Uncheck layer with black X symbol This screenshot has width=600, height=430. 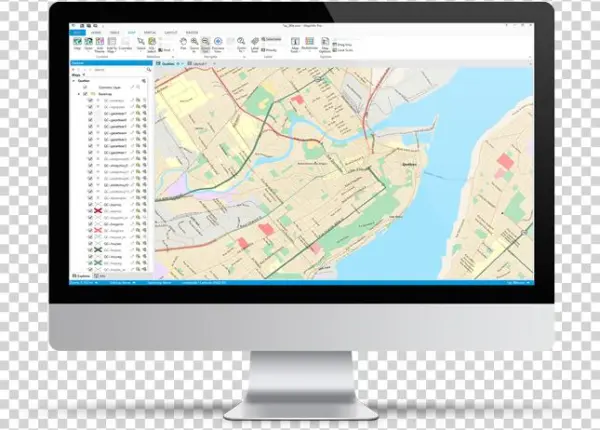click(x=90, y=250)
